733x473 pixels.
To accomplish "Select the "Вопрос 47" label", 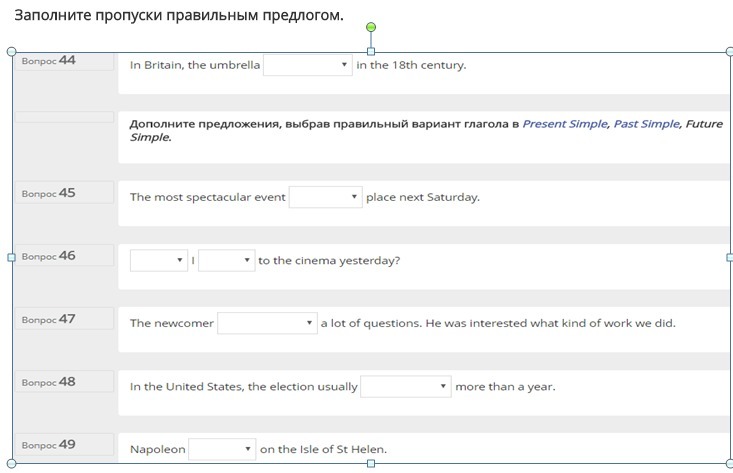I will point(48,319).
